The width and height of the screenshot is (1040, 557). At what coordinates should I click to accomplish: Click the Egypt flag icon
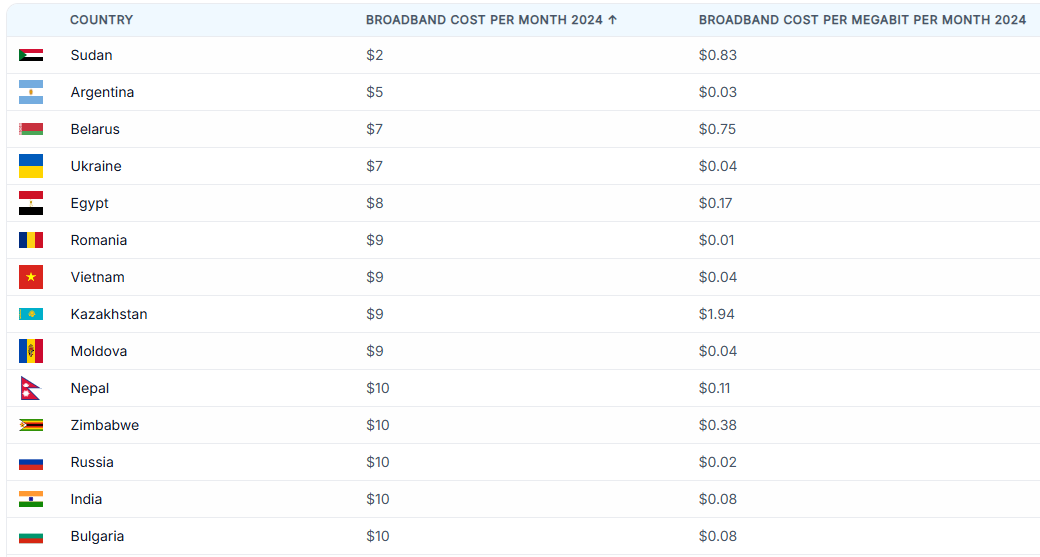tap(31, 203)
